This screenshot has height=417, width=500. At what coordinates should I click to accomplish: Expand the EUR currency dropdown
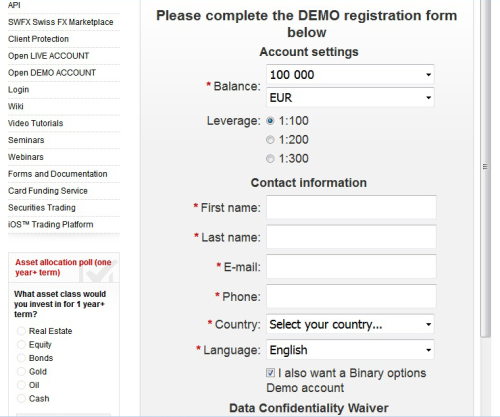[x=350, y=97]
